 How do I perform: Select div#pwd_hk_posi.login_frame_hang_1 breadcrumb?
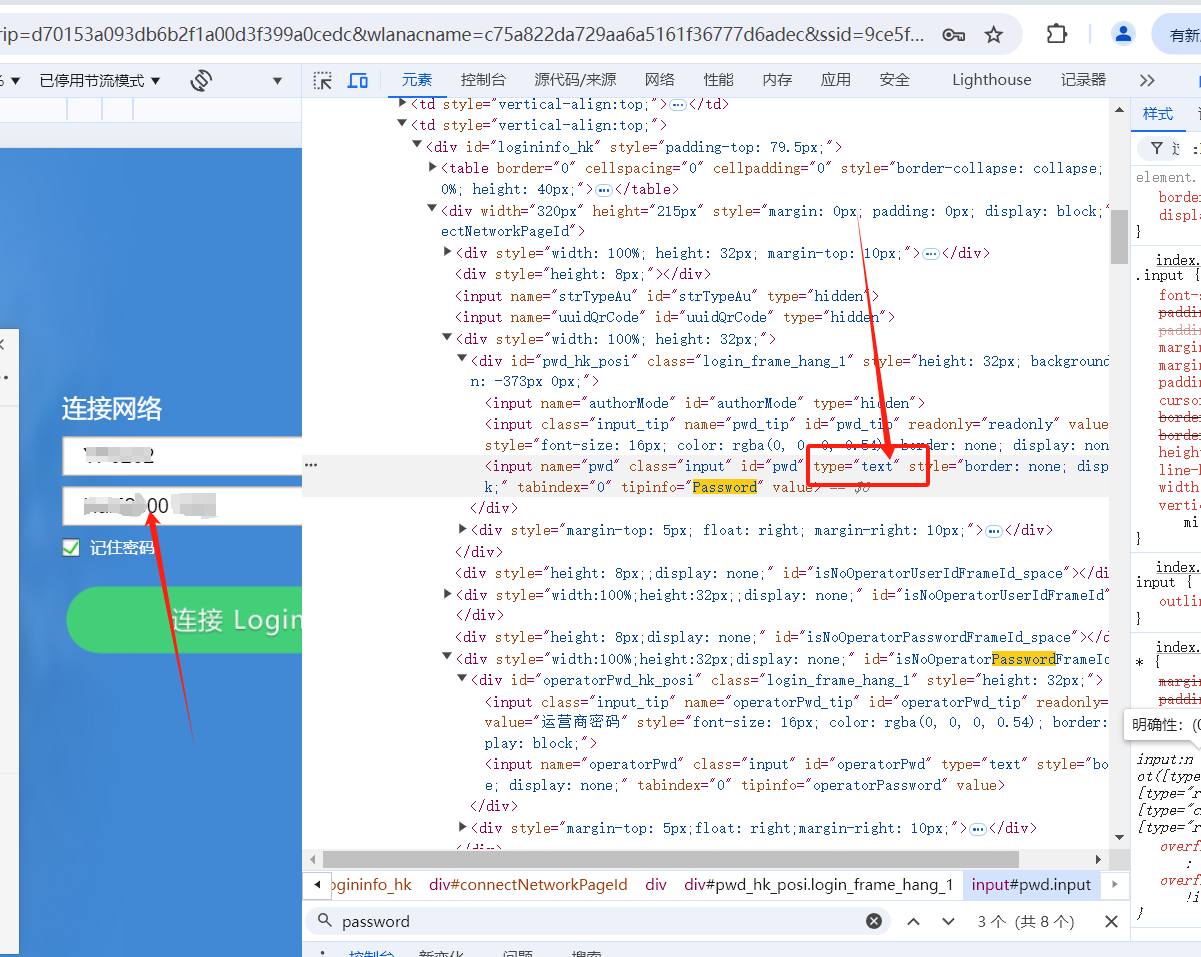[819, 885]
